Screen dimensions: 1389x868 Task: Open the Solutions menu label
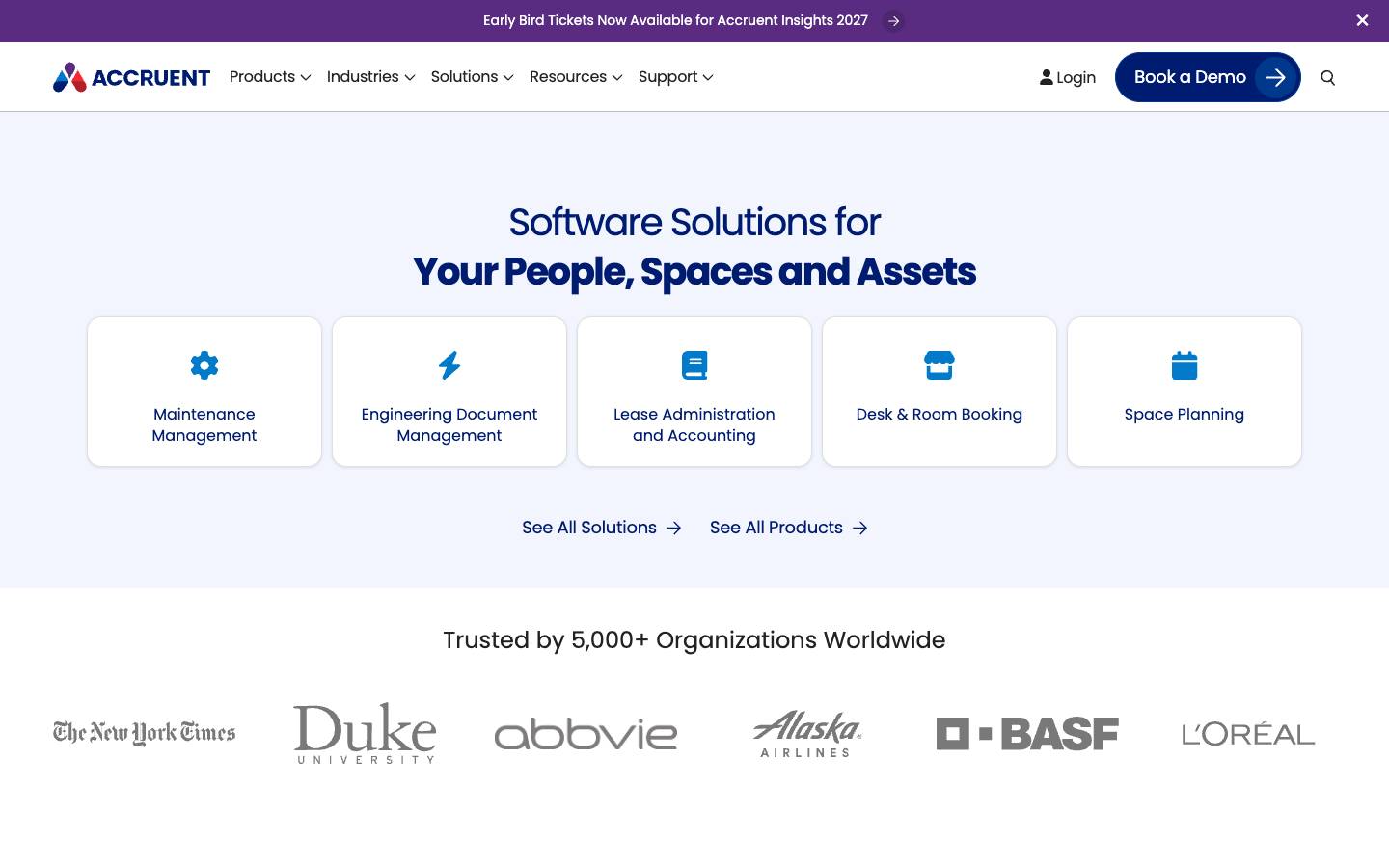[x=464, y=77]
